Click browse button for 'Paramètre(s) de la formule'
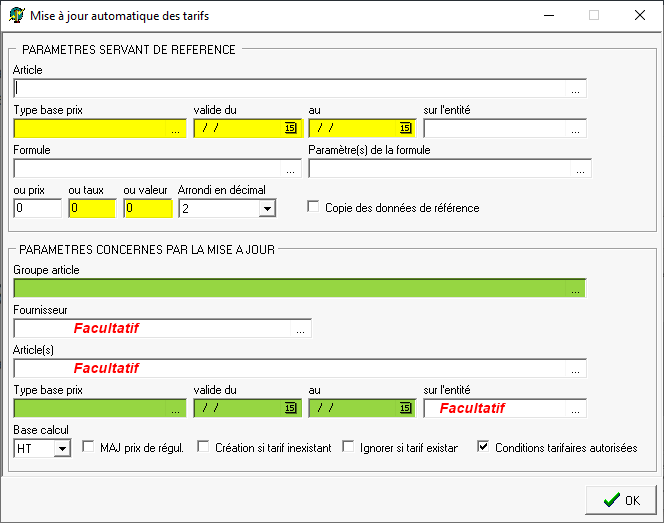 [x=581, y=169]
